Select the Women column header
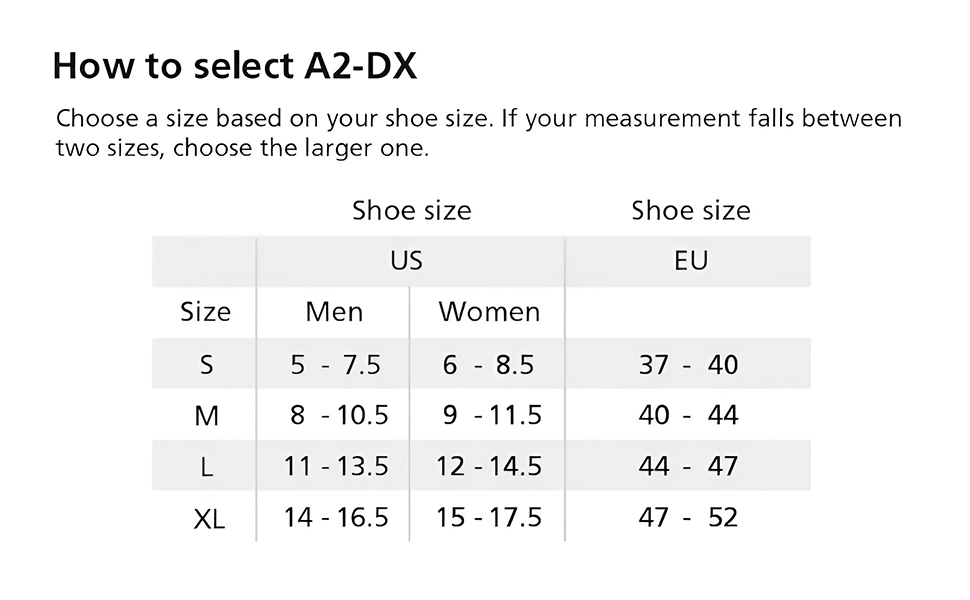The width and height of the screenshot is (970, 600). [x=489, y=312]
